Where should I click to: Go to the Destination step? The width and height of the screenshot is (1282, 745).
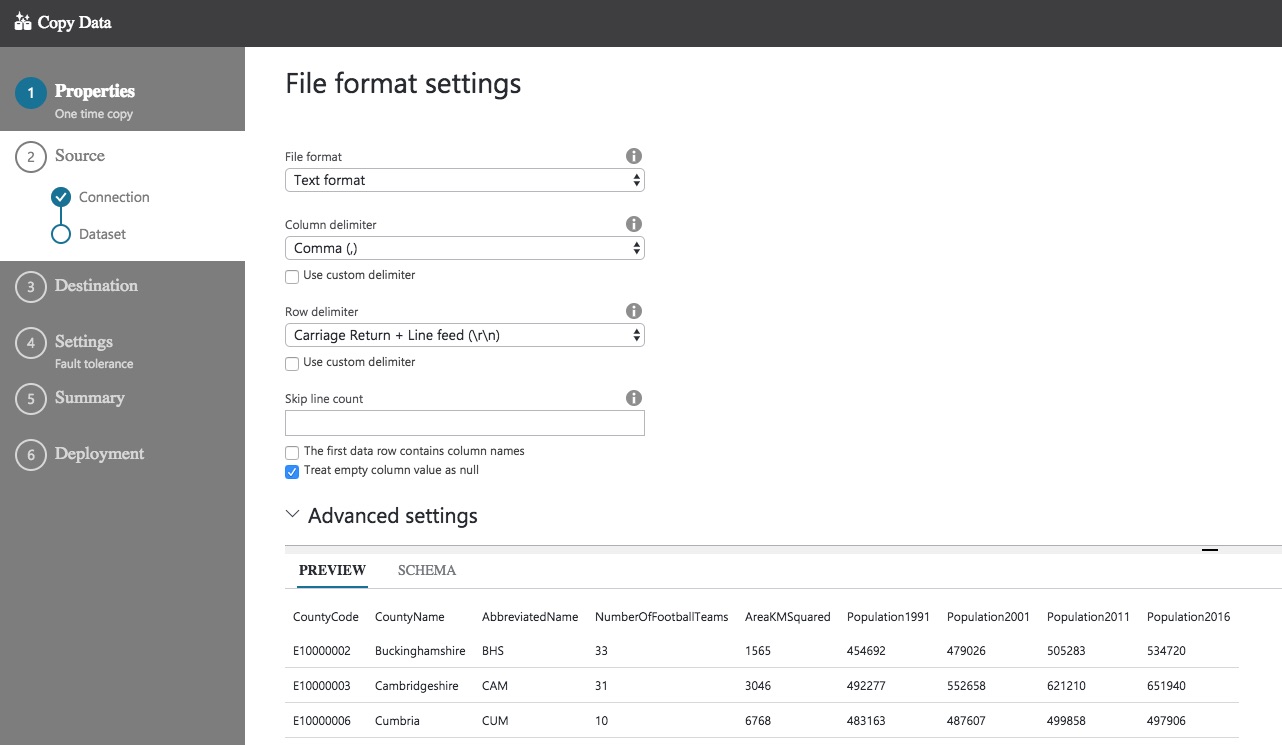(96, 286)
